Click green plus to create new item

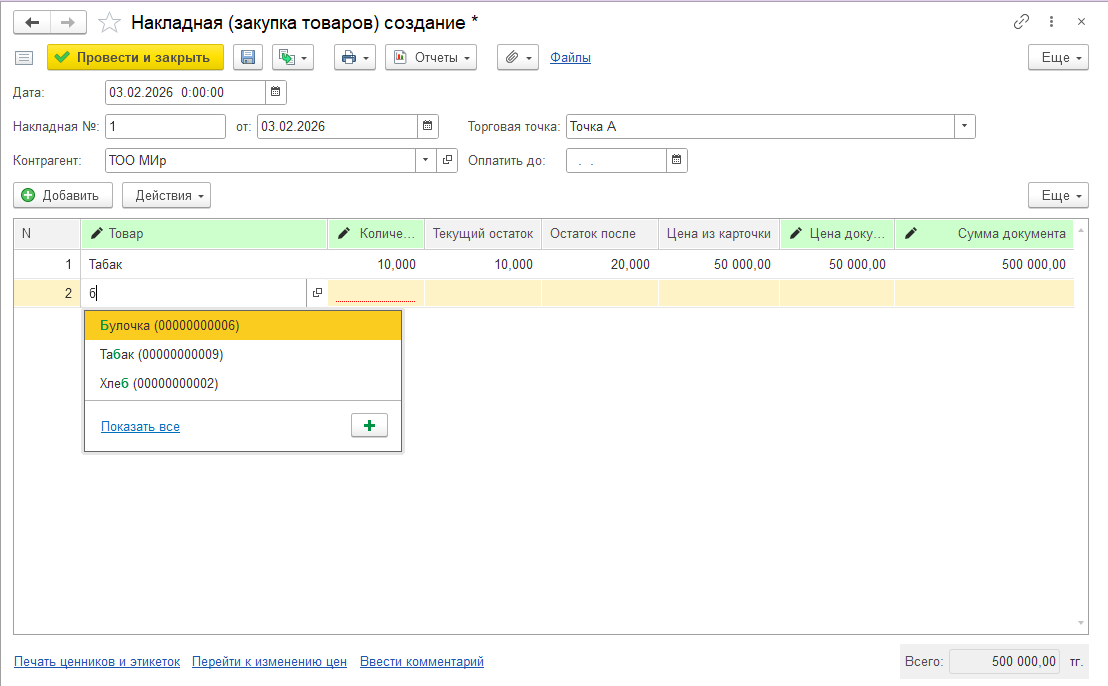[x=369, y=426]
